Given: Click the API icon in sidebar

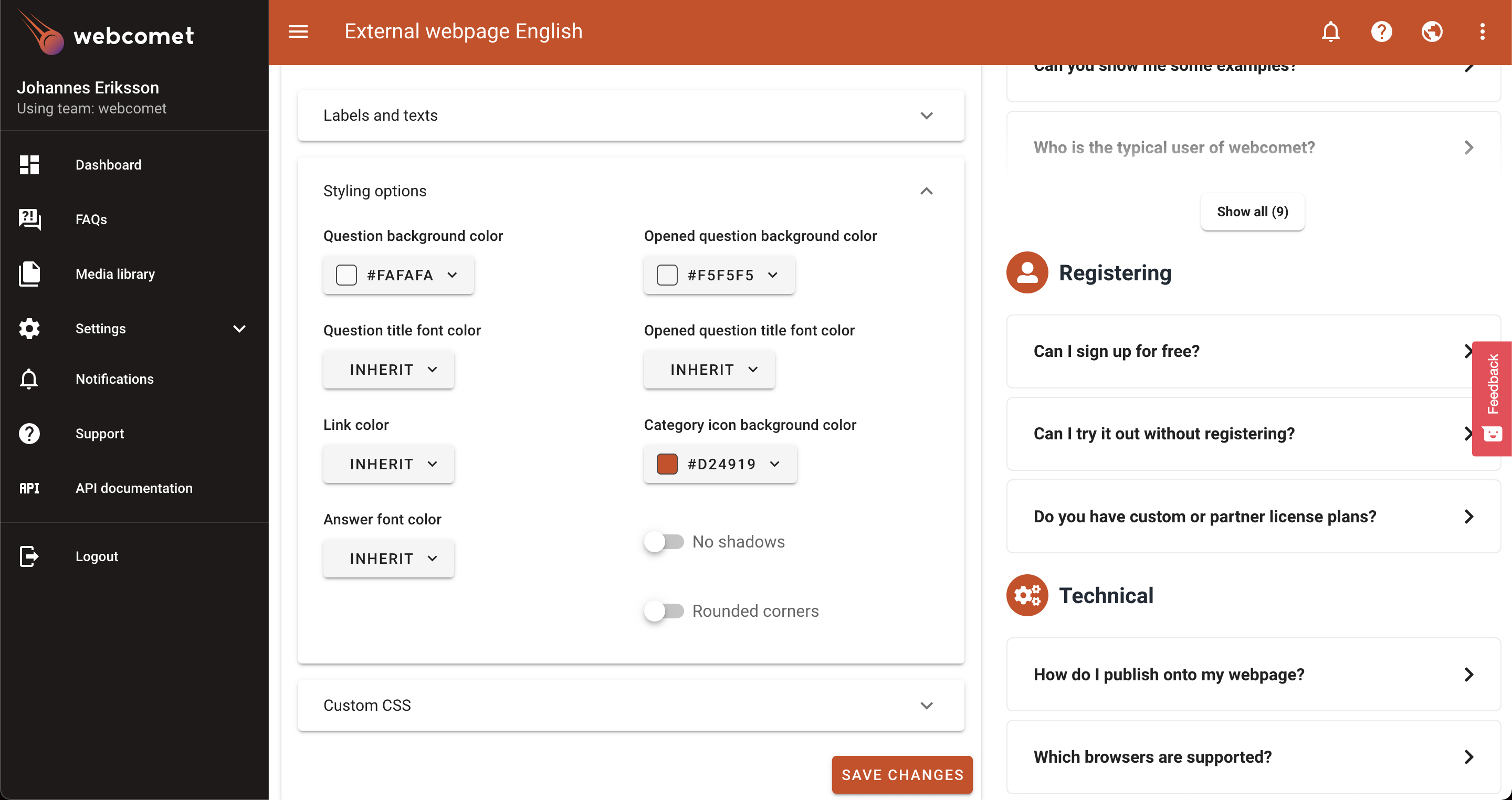Looking at the screenshot, I should pos(29,488).
